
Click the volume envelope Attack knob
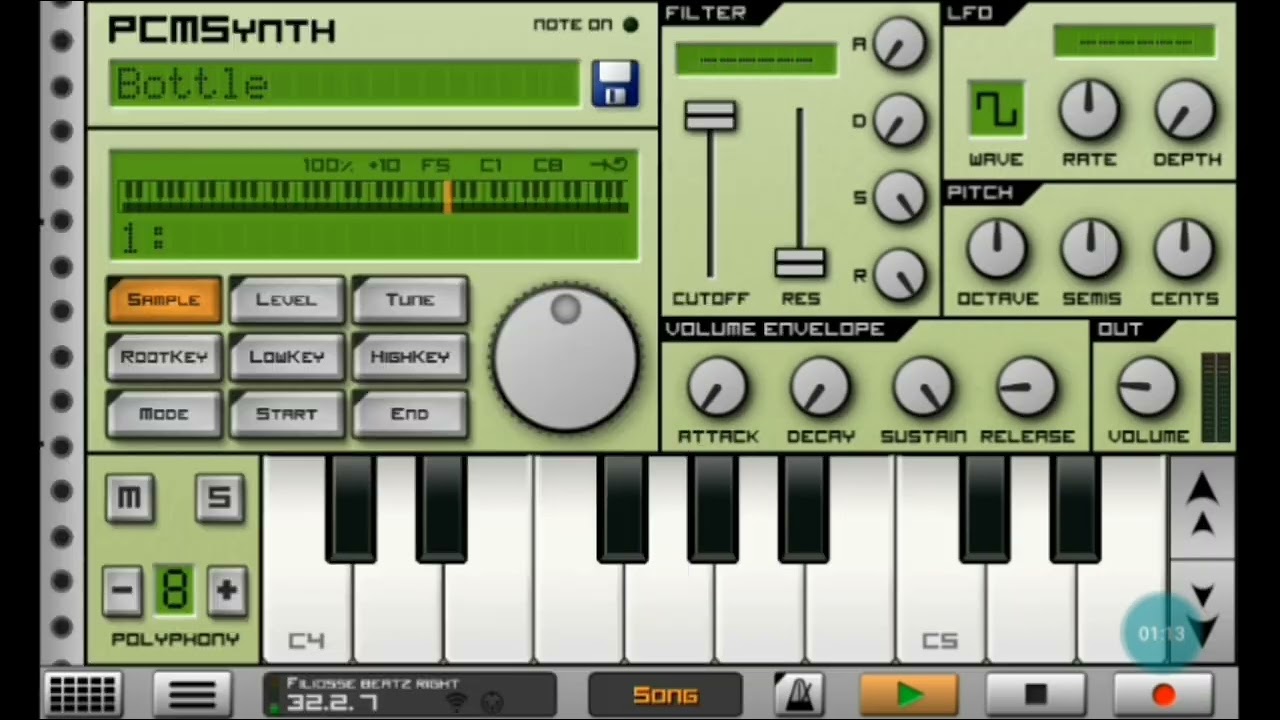point(717,388)
